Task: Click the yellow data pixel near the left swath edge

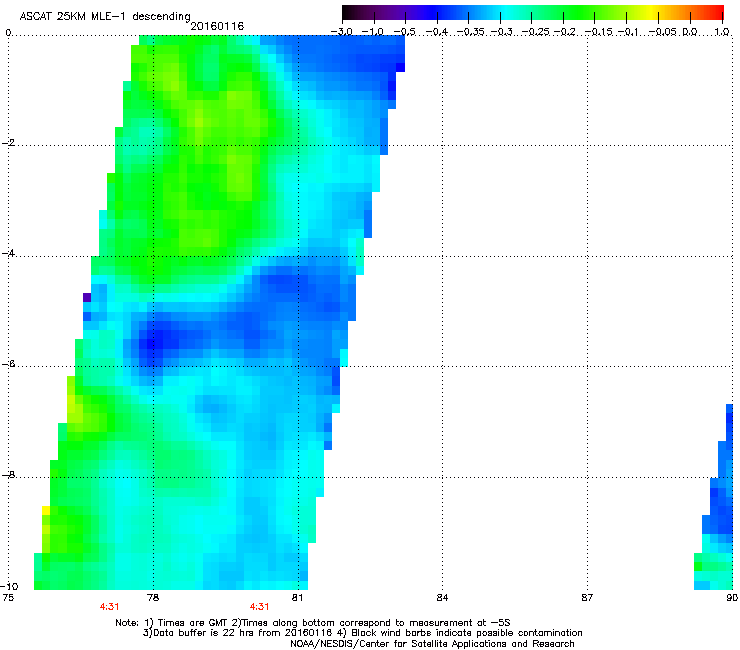Action: pos(46,510)
